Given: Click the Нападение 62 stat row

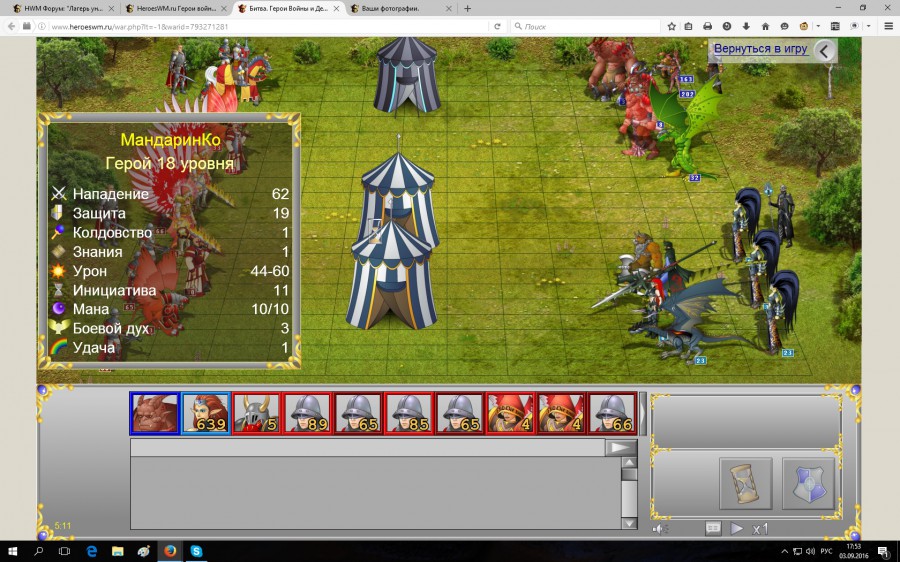Looking at the screenshot, I should [x=170, y=194].
